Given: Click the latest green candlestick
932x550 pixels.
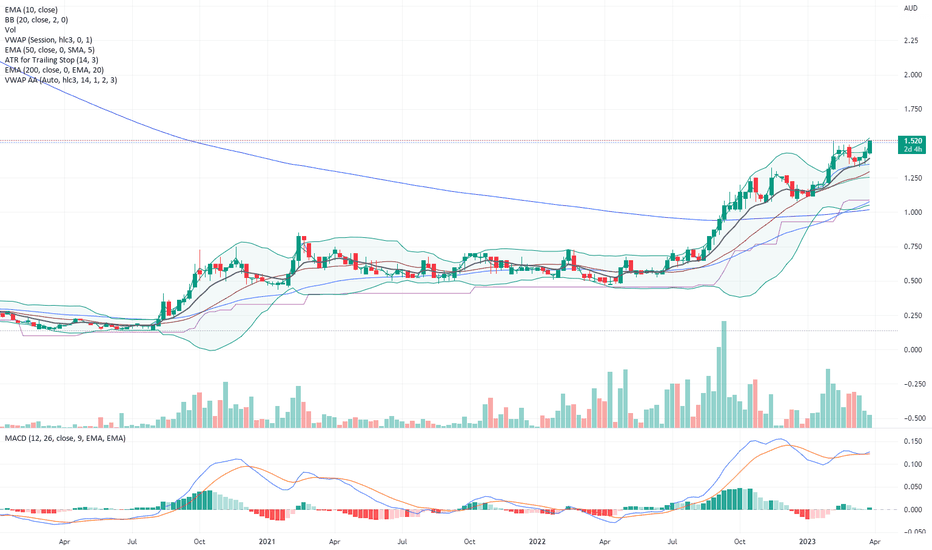Looking at the screenshot, I should (x=870, y=146).
